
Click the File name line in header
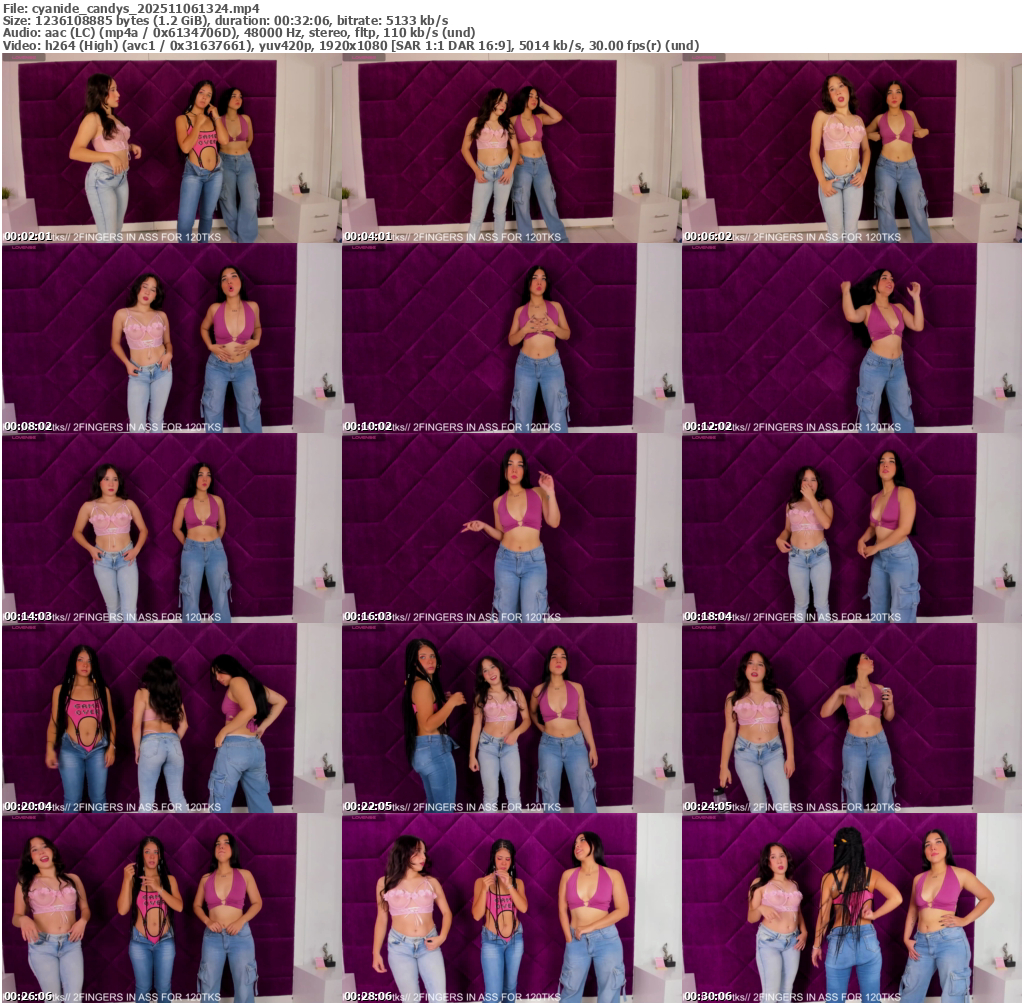[x=131, y=8]
